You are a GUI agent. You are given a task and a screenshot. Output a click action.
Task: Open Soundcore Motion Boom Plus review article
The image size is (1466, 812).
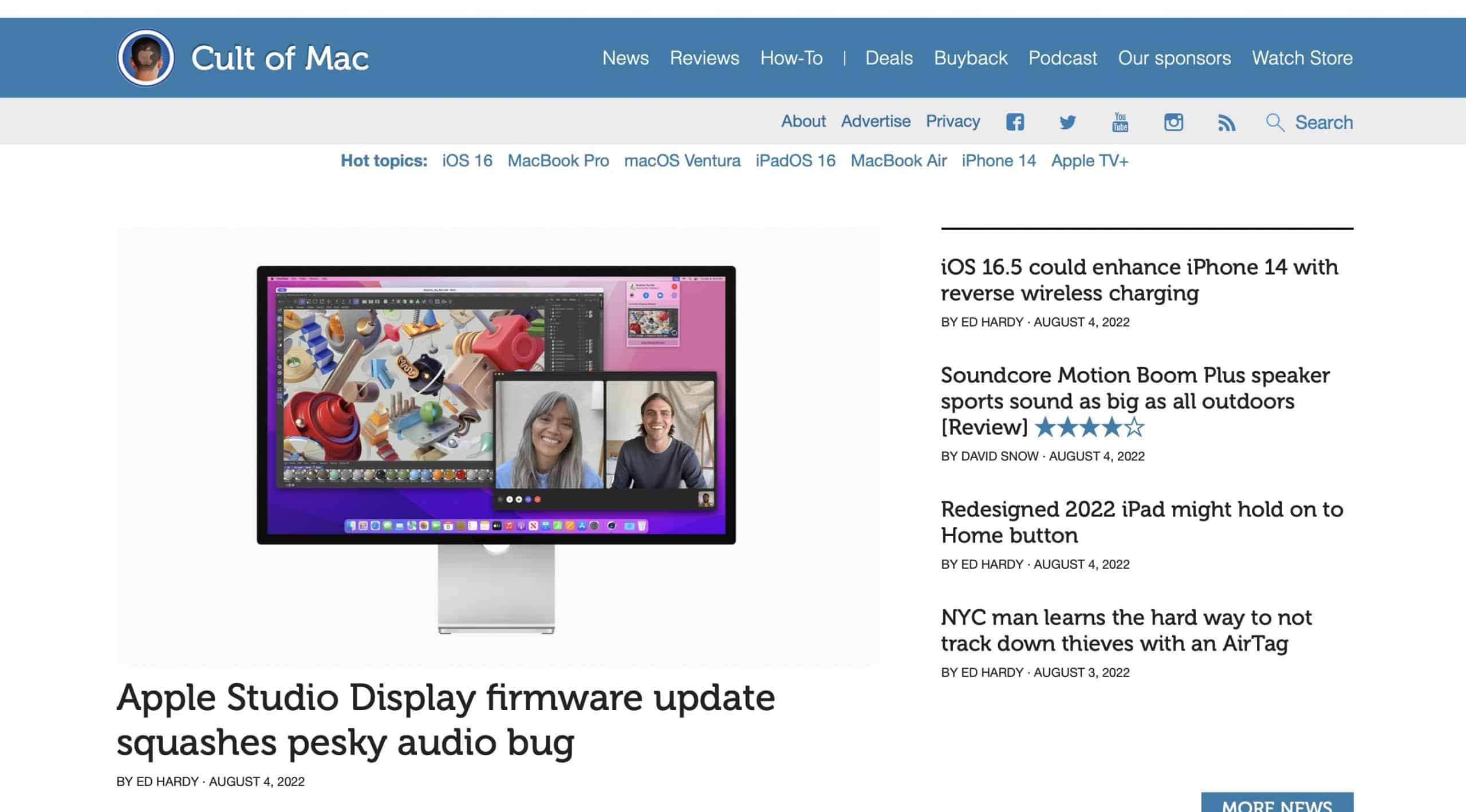[1135, 401]
